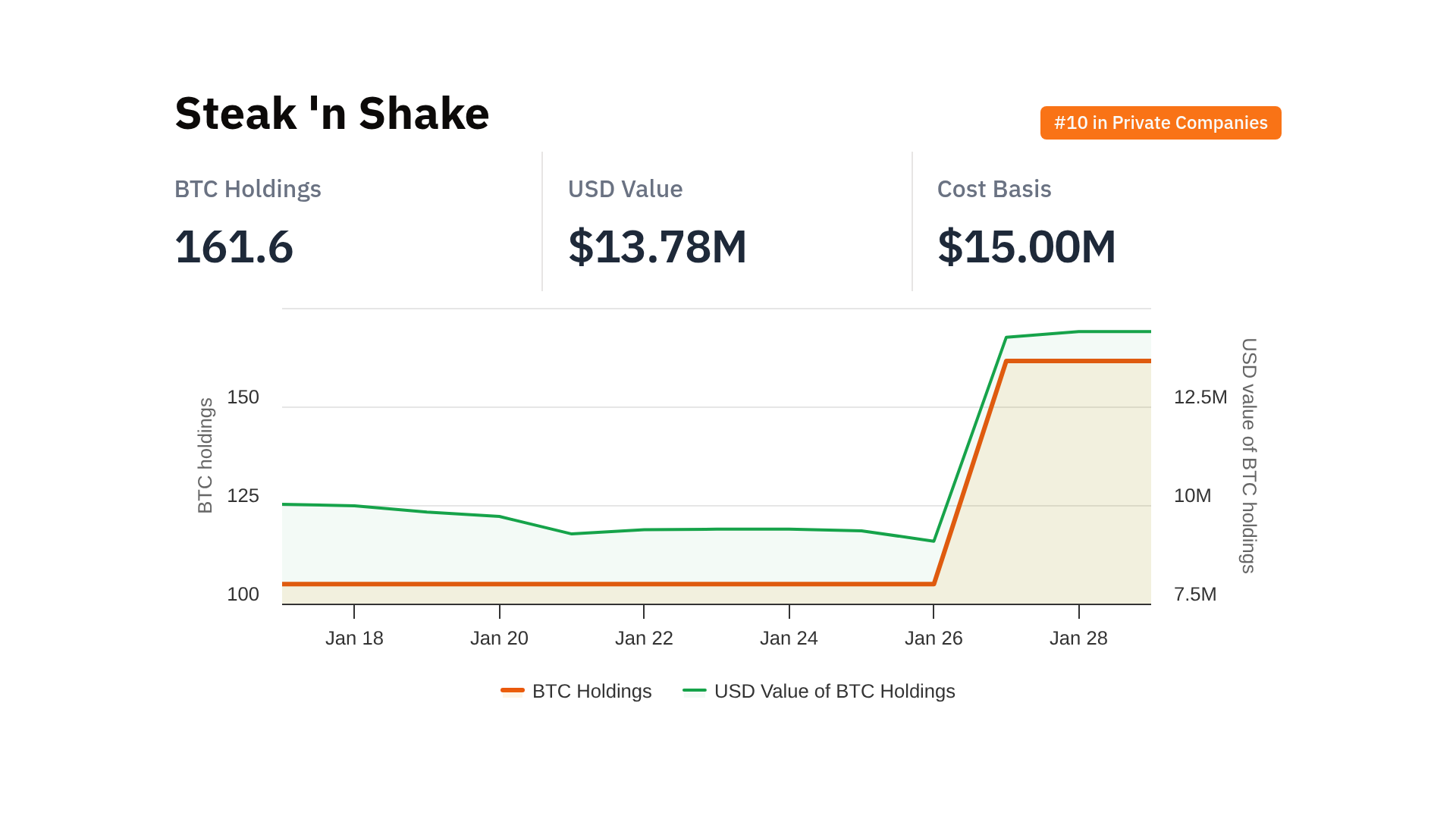Viewport: 1456px width, 819px height.
Task: Click the orange BTC Holdings legend swatch
Action: click(513, 690)
